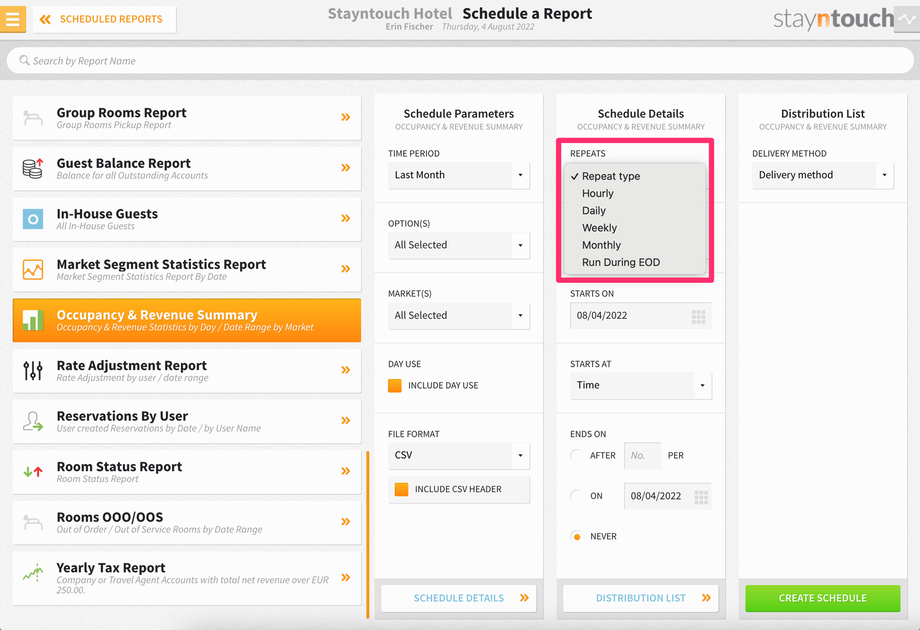The width and height of the screenshot is (920, 630).
Task: Click chevron arrows for In-House Guests
Action: [346, 218]
